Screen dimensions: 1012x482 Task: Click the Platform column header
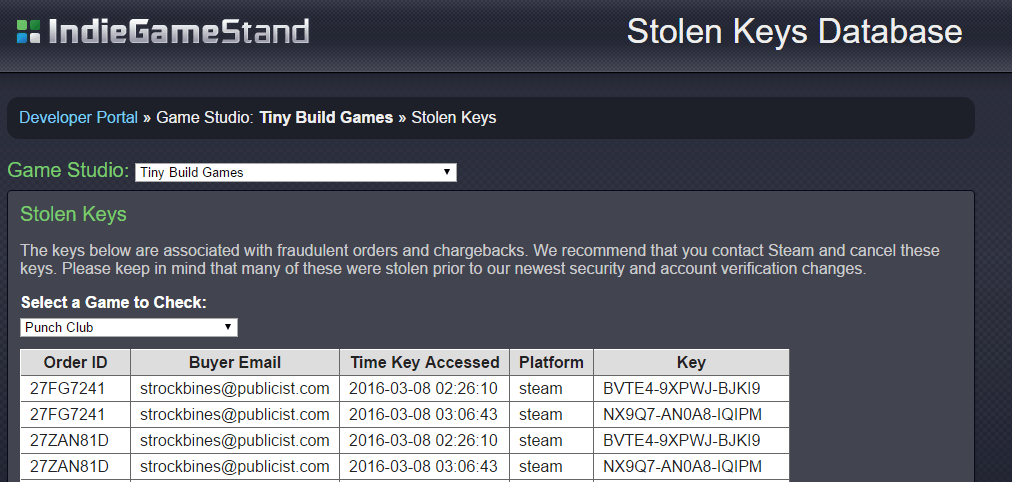pos(551,363)
